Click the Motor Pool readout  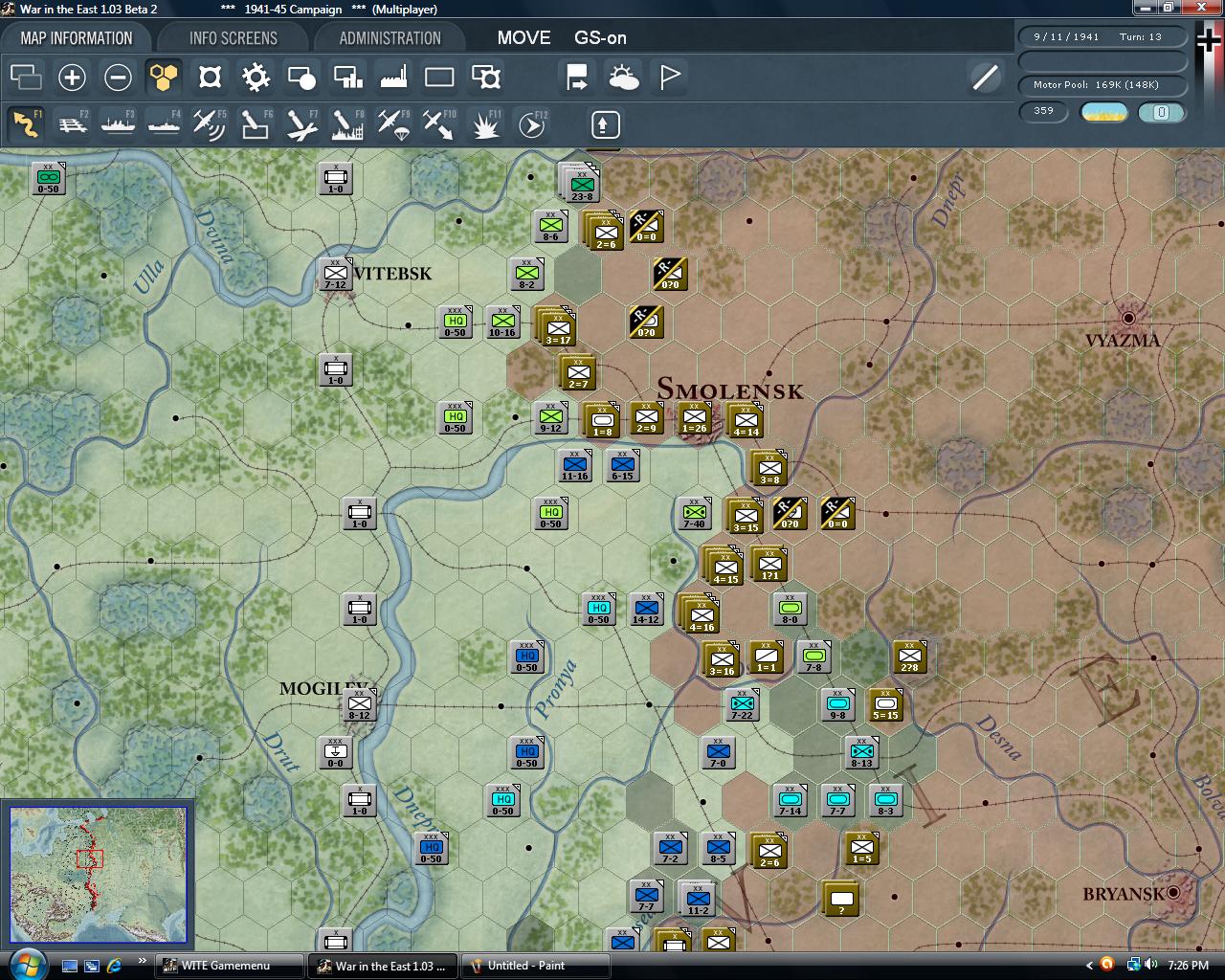coord(1102,85)
